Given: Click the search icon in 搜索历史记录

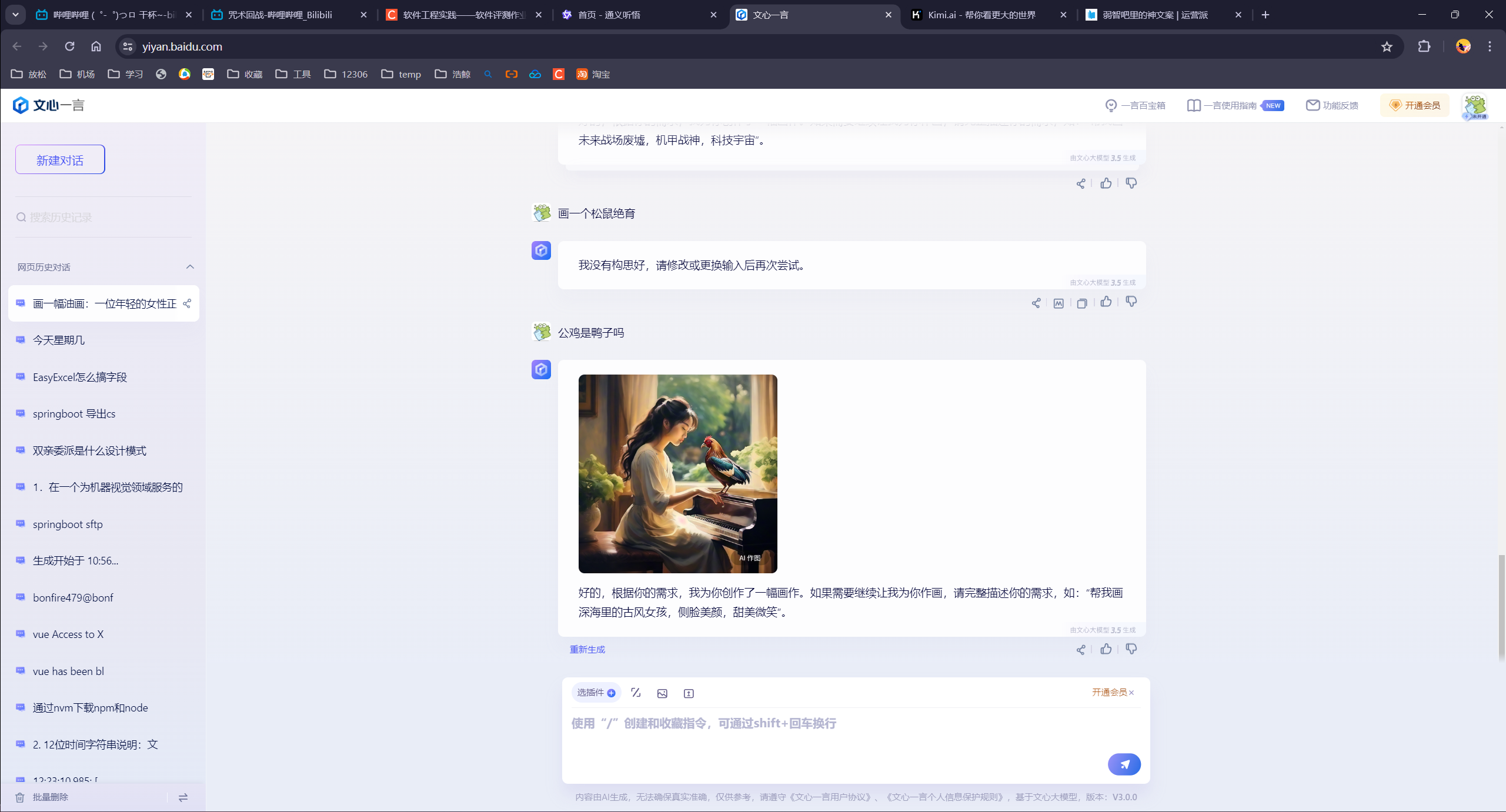Looking at the screenshot, I should pos(21,218).
